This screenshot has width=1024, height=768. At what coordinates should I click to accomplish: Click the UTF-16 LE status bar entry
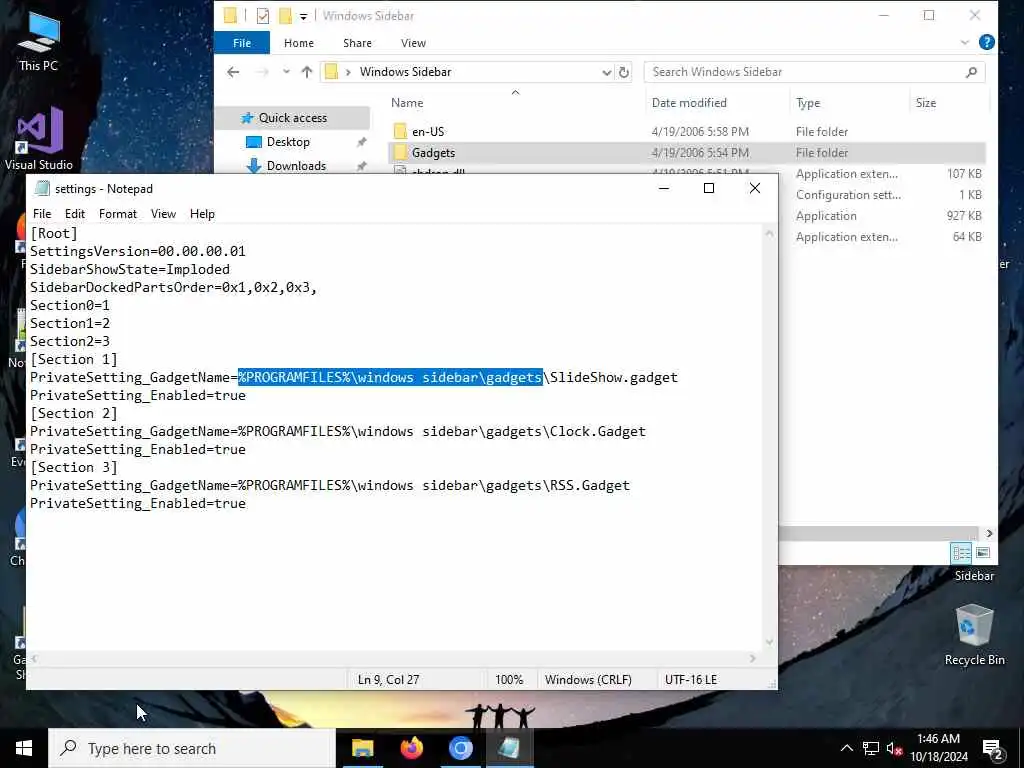(691, 679)
